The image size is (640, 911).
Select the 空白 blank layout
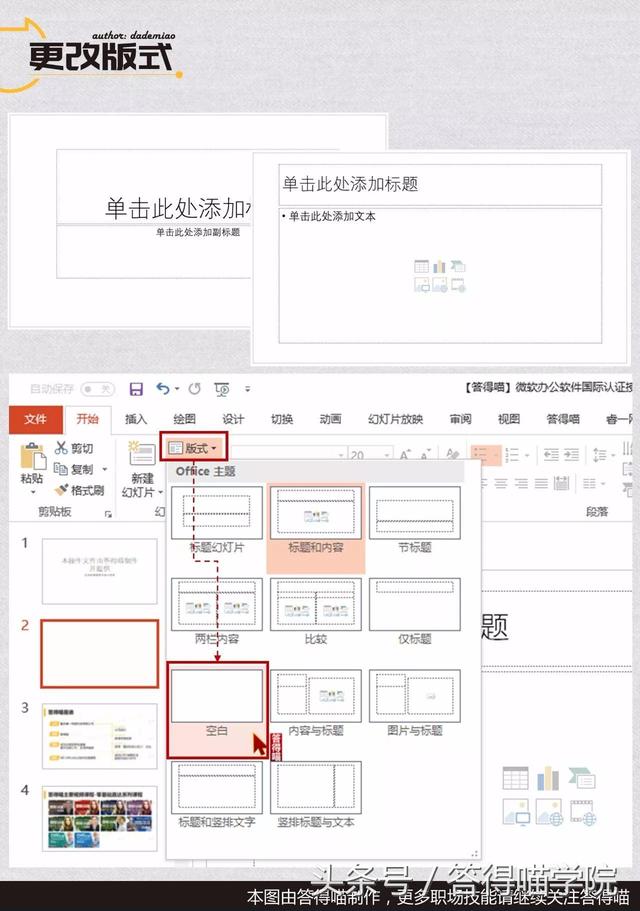tap(217, 710)
